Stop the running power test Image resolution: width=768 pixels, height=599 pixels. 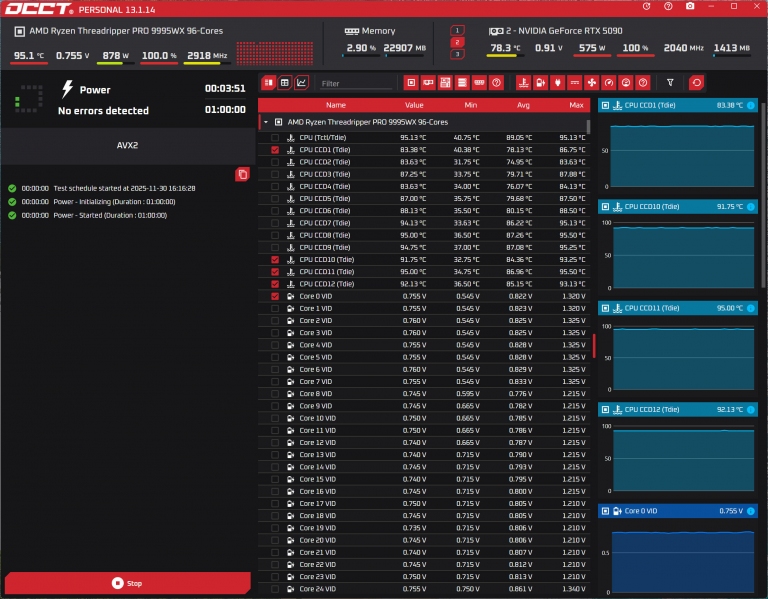tap(126, 583)
